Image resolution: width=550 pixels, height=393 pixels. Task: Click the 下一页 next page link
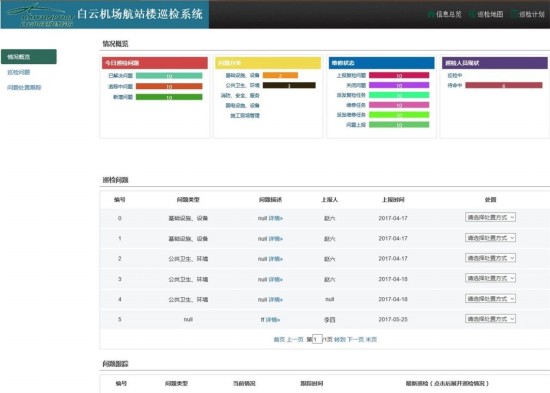pos(355,340)
